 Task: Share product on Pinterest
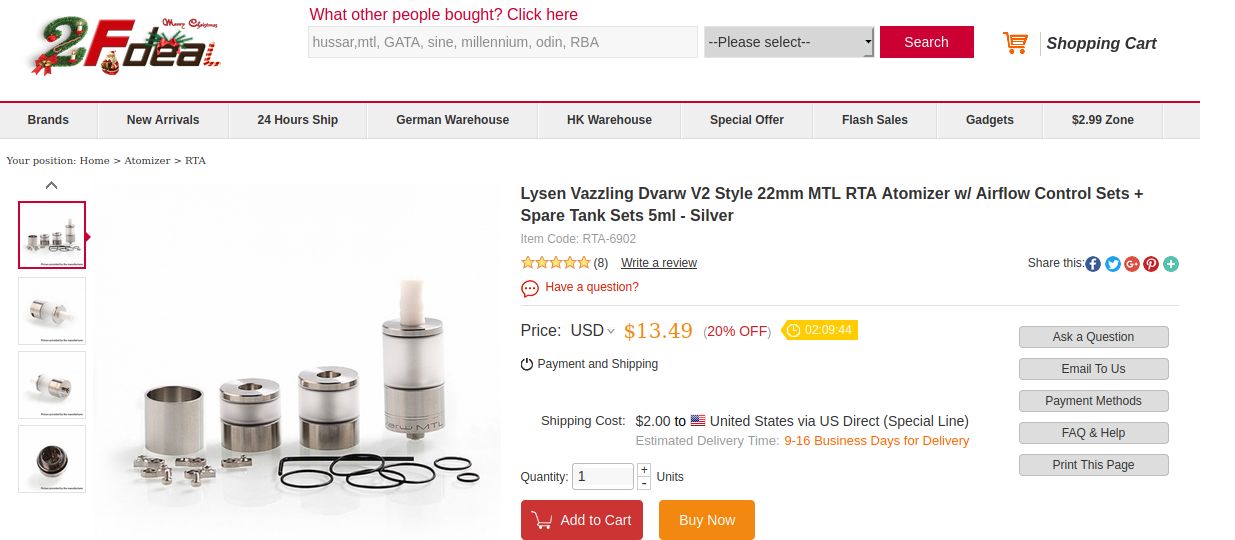[x=1151, y=264]
